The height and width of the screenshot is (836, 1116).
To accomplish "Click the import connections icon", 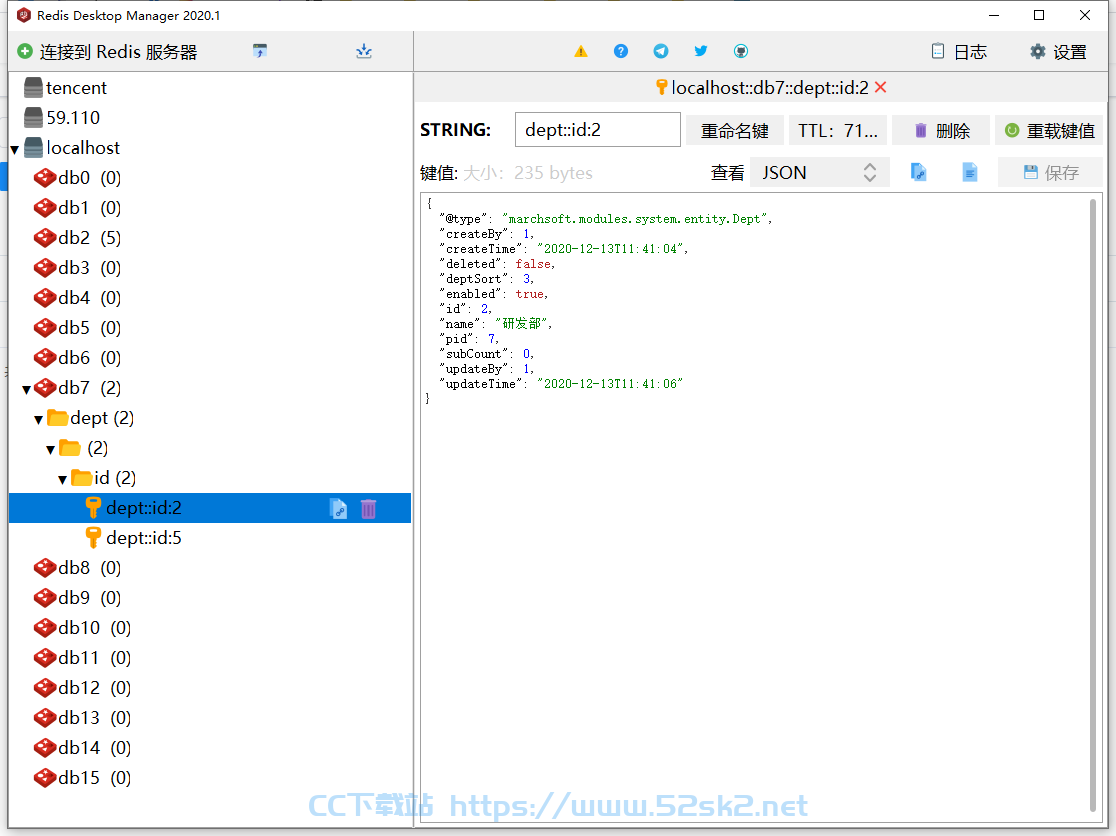I will coord(260,51).
